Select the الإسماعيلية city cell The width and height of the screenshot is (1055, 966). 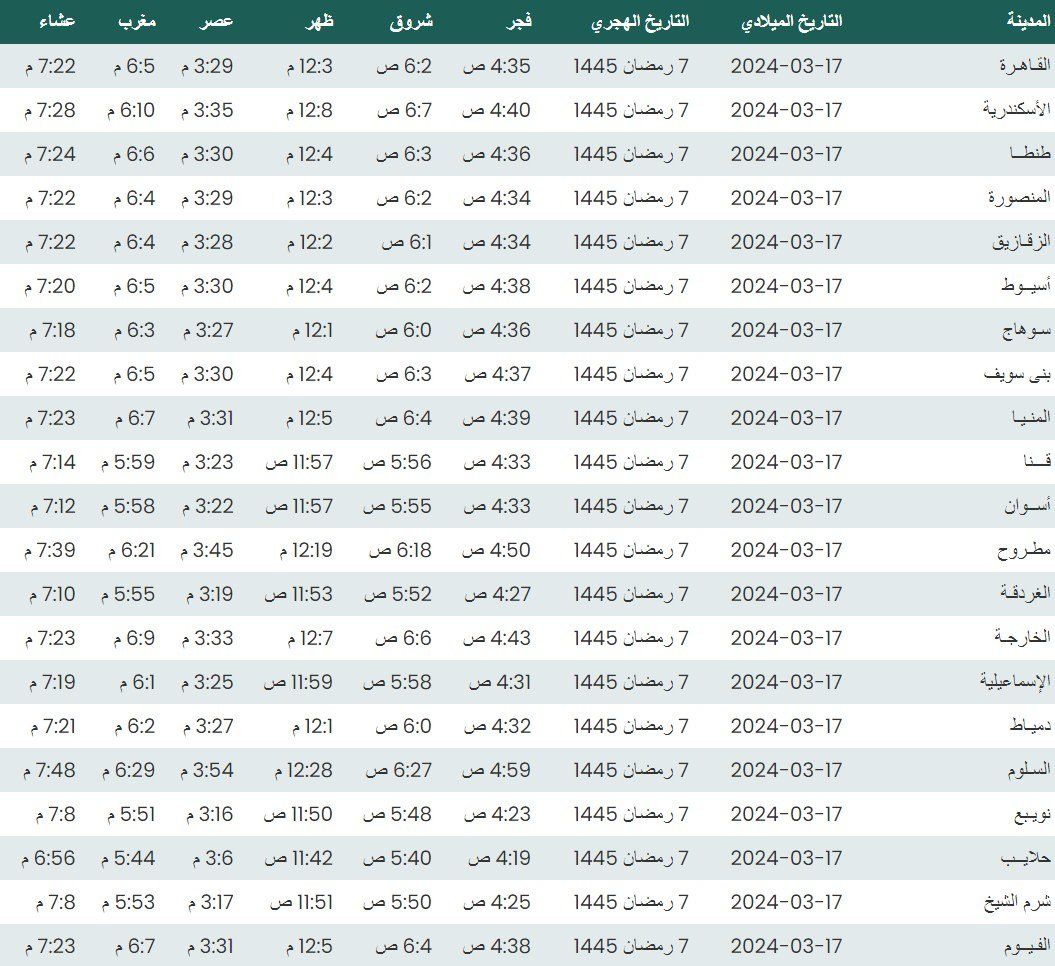point(1015,681)
